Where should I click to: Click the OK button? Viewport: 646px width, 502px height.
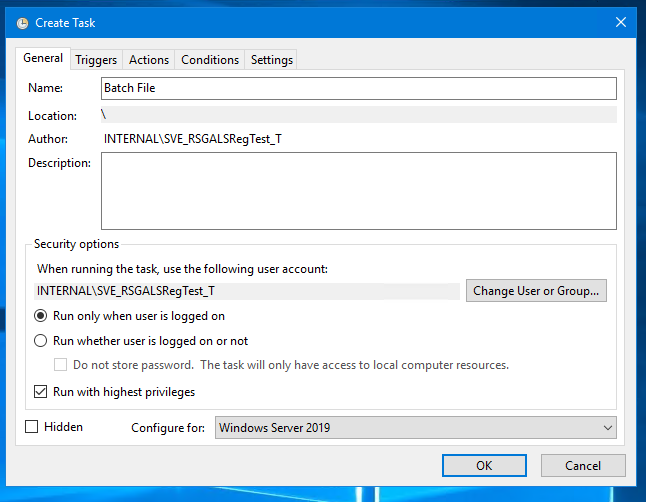[x=484, y=465]
